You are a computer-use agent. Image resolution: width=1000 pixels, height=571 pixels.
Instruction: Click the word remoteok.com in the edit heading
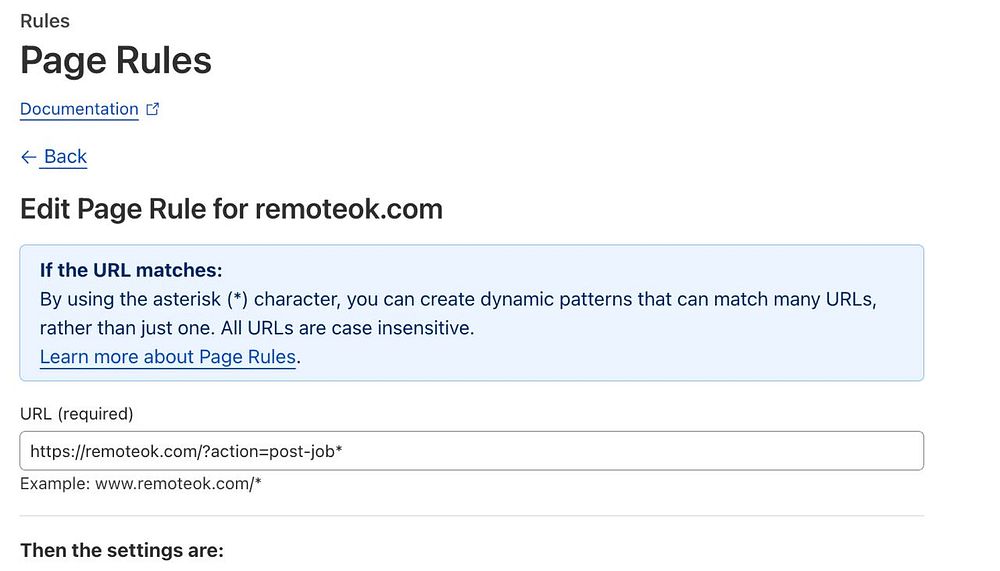348,209
